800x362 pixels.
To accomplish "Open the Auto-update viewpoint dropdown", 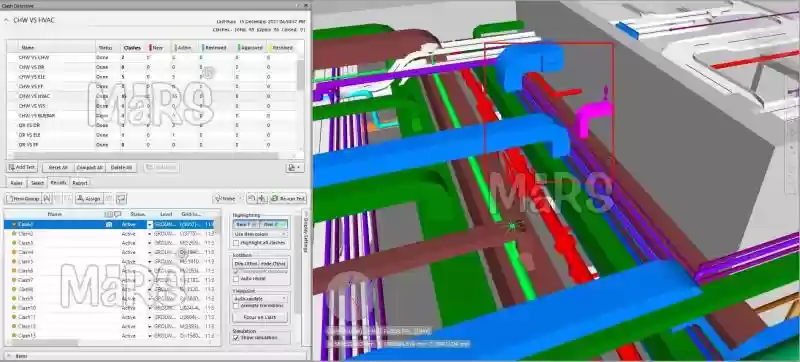I will pos(260,298).
